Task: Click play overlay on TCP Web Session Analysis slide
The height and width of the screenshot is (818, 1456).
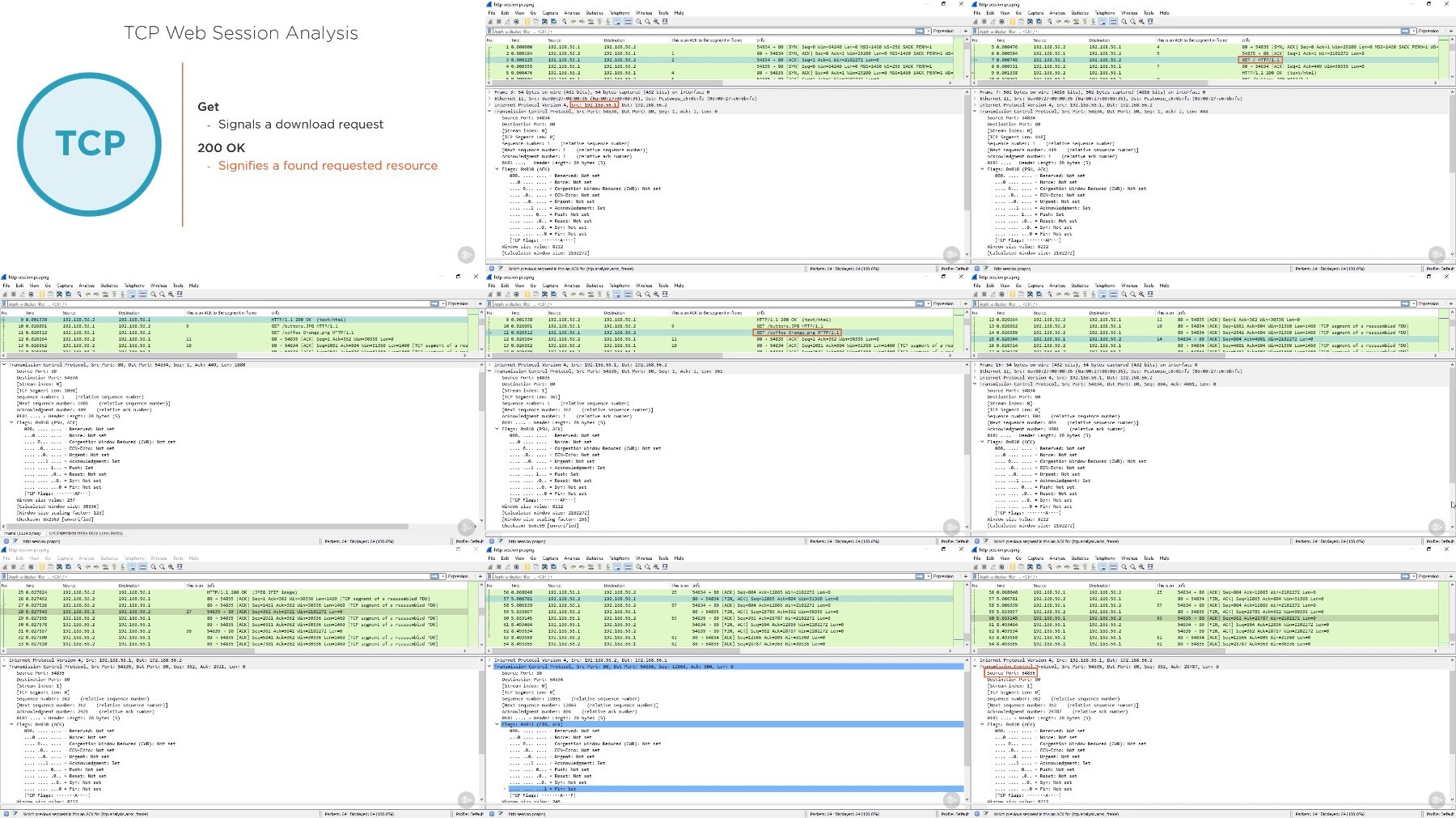Action: pyautogui.click(x=466, y=255)
